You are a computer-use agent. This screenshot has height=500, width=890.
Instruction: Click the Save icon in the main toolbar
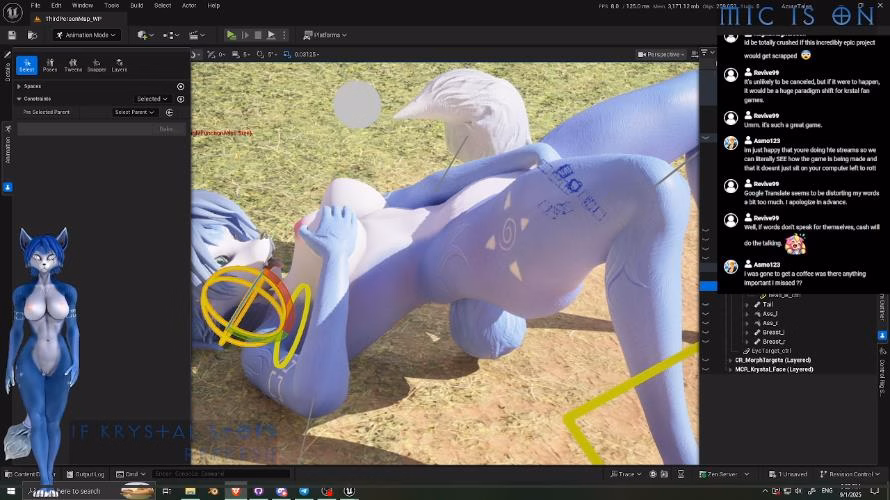pos(11,35)
